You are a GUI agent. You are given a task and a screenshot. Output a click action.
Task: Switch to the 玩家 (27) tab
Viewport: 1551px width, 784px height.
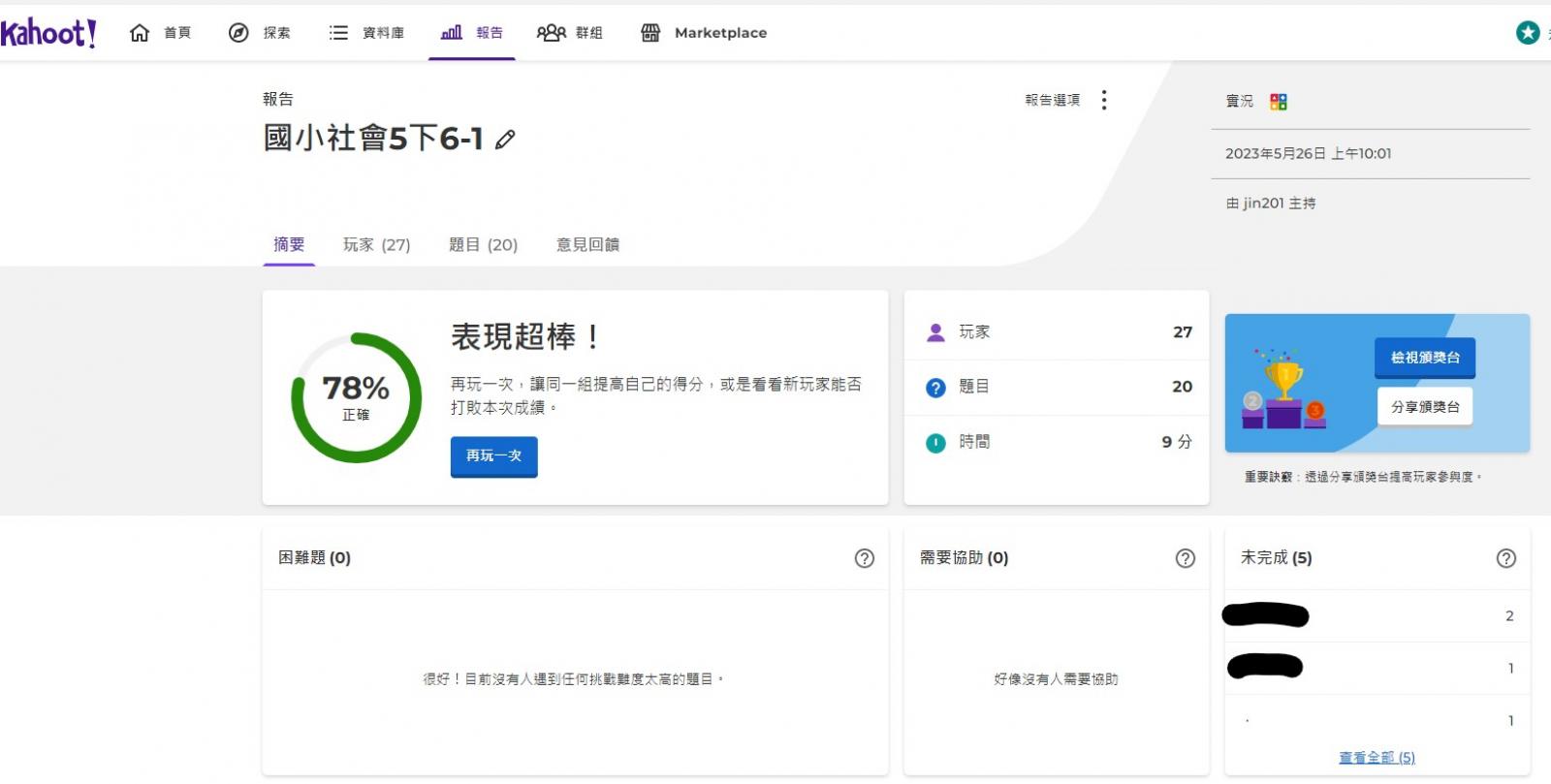[376, 245]
